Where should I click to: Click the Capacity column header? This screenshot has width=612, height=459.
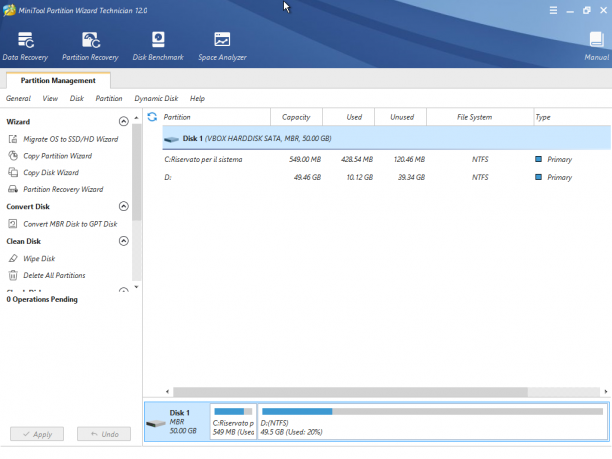pos(296,117)
